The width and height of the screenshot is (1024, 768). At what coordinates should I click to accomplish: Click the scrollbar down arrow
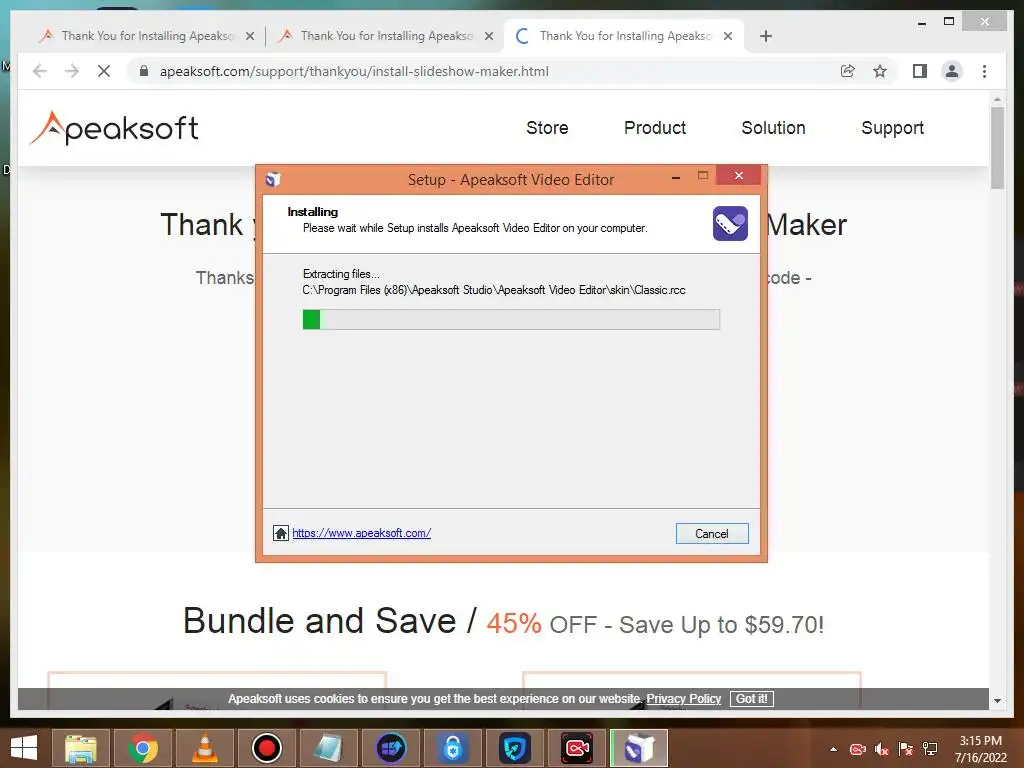tap(997, 701)
